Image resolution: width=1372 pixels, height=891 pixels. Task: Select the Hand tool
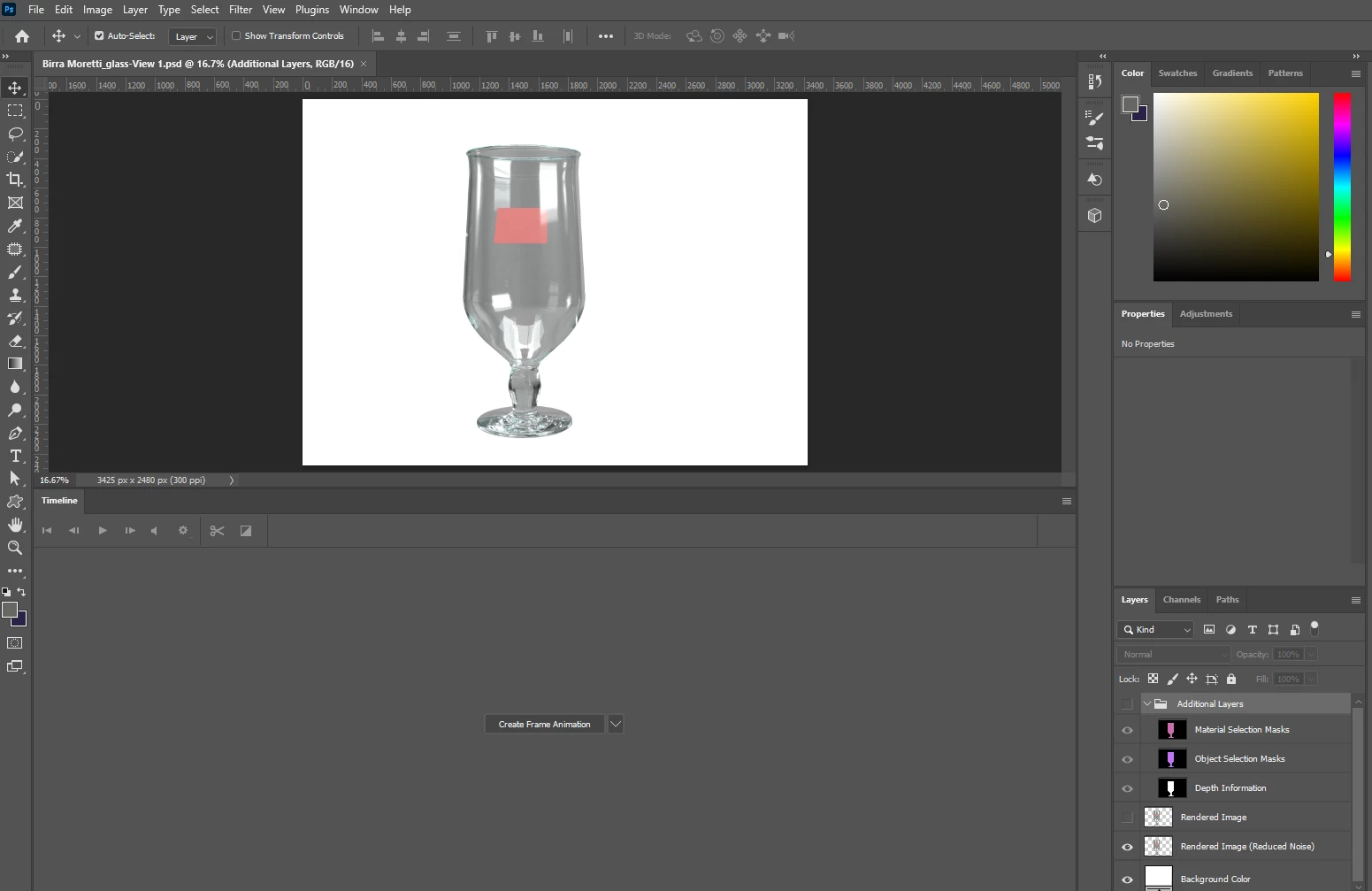click(x=15, y=525)
